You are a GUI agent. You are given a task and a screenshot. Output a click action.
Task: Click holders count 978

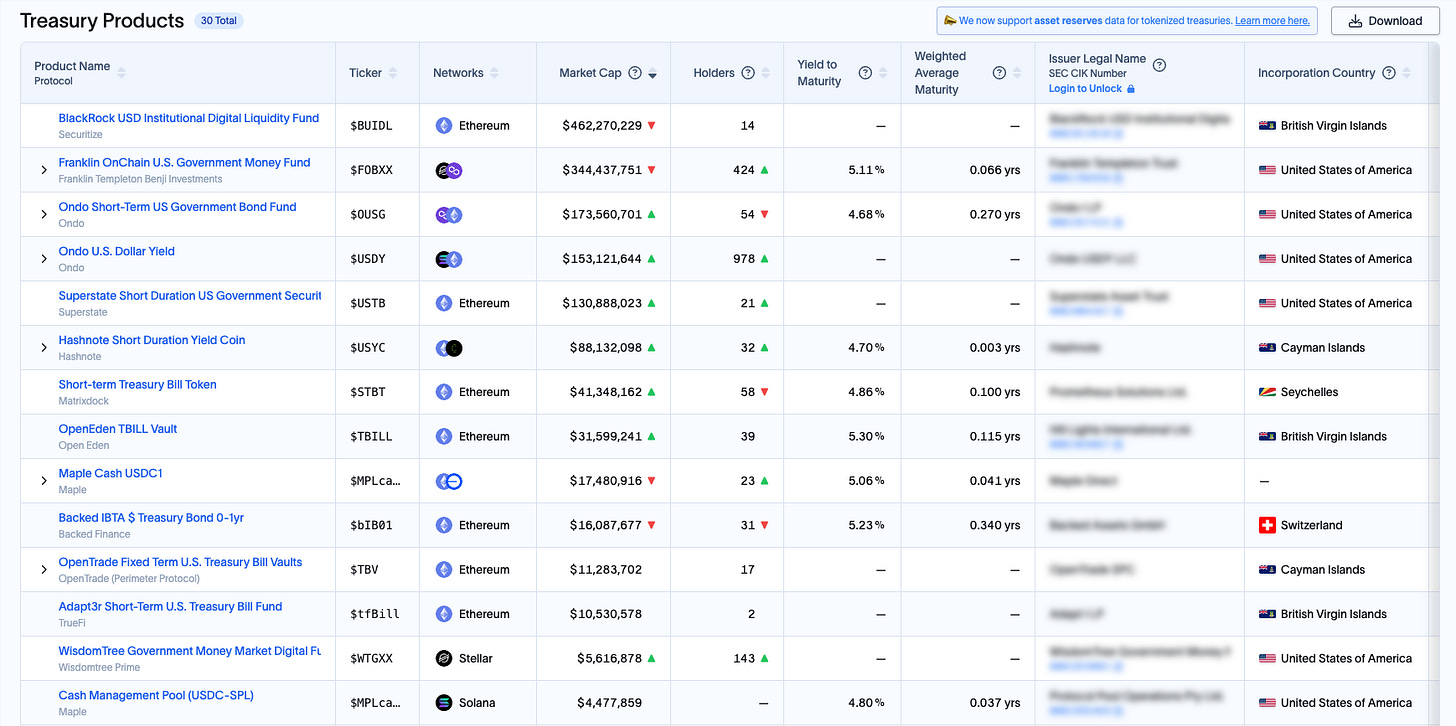pos(744,259)
